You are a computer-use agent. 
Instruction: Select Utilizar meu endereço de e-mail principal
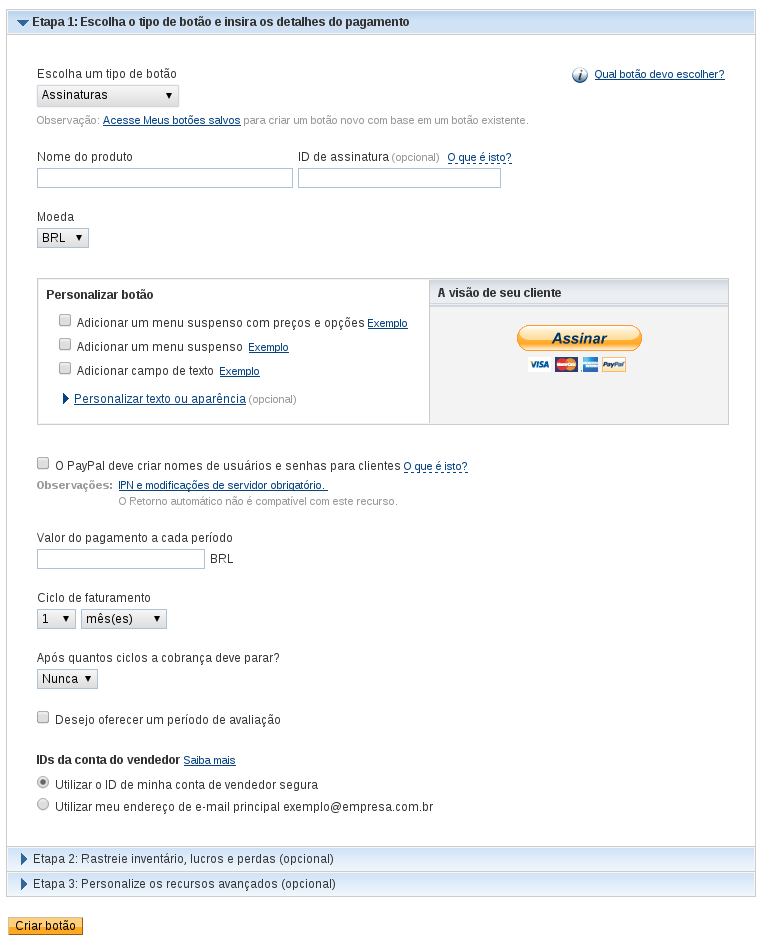(x=43, y=804)
